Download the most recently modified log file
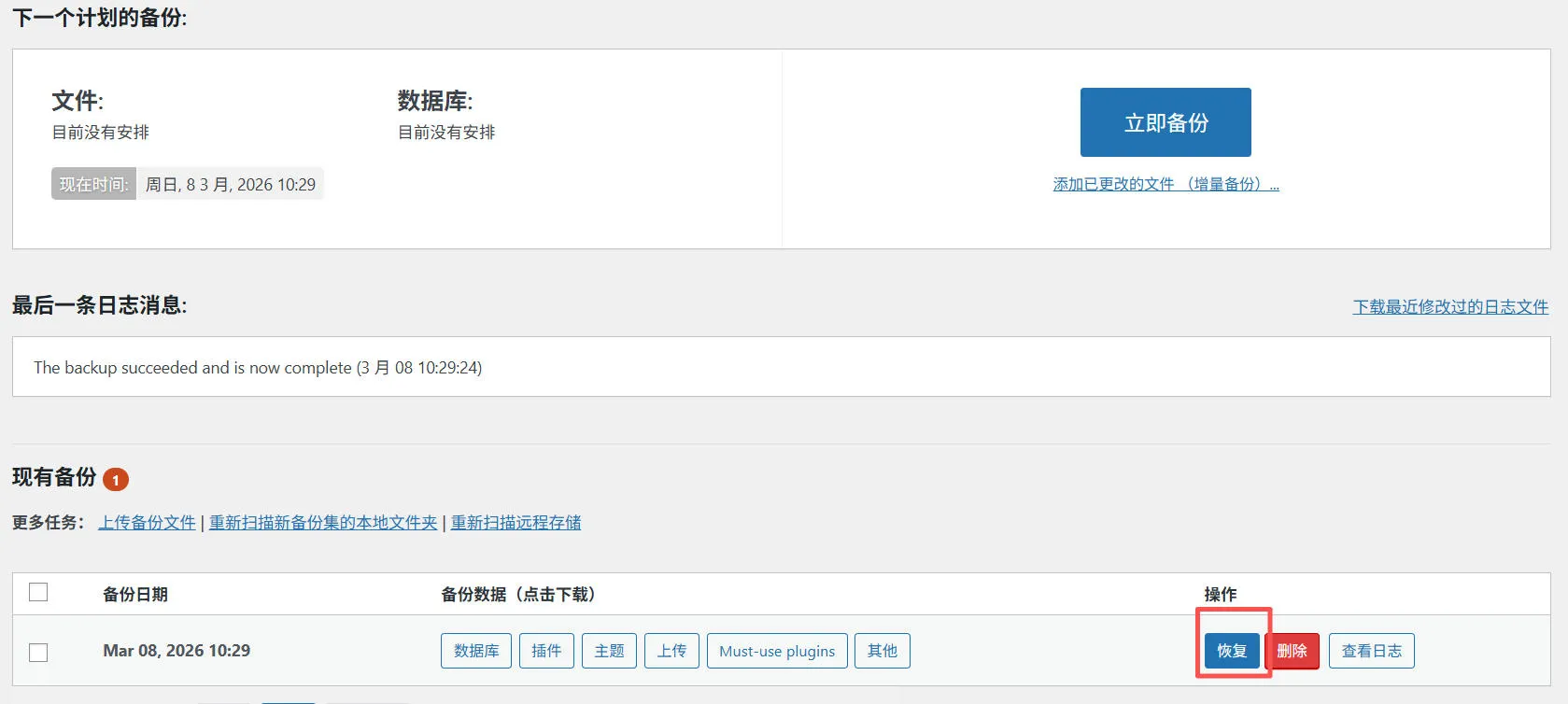This screenshot has height=704, width=1568. (1449, 306)
